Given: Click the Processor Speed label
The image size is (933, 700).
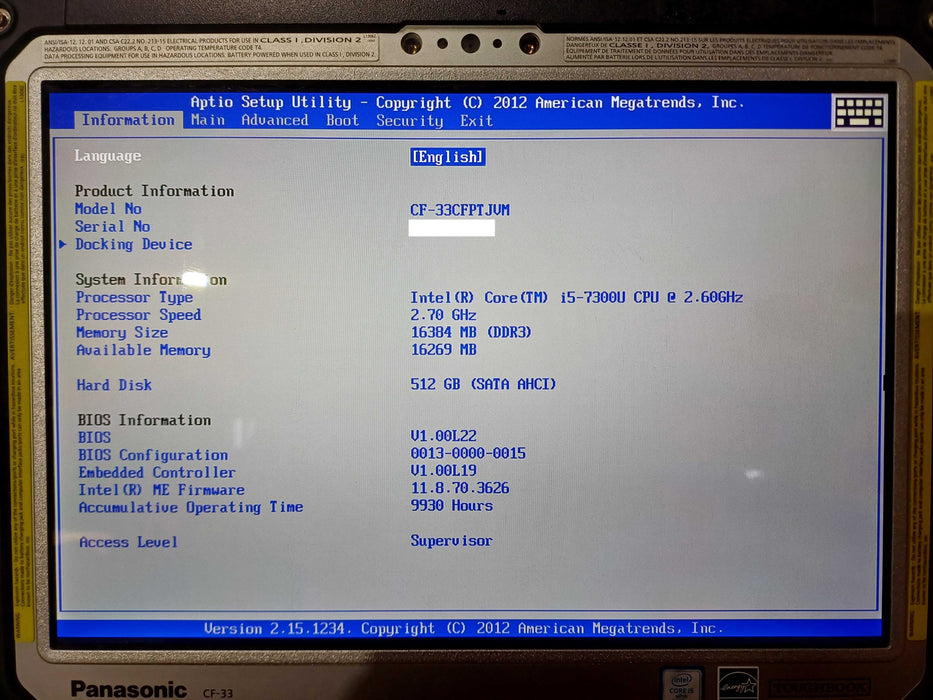Looking at the screenshot, I should pyautogui.click(x=139, y=315).
